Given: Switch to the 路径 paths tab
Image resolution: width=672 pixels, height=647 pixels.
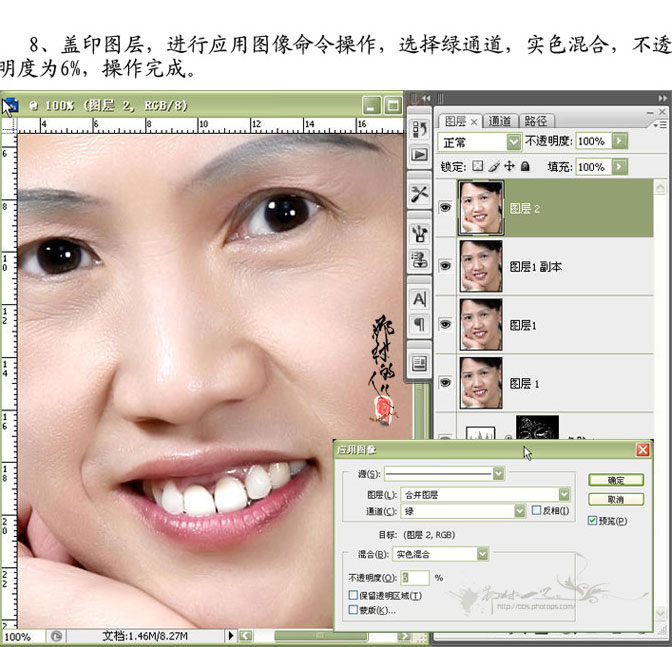Looking at the screenshot, I should click(x=536, y=122).
